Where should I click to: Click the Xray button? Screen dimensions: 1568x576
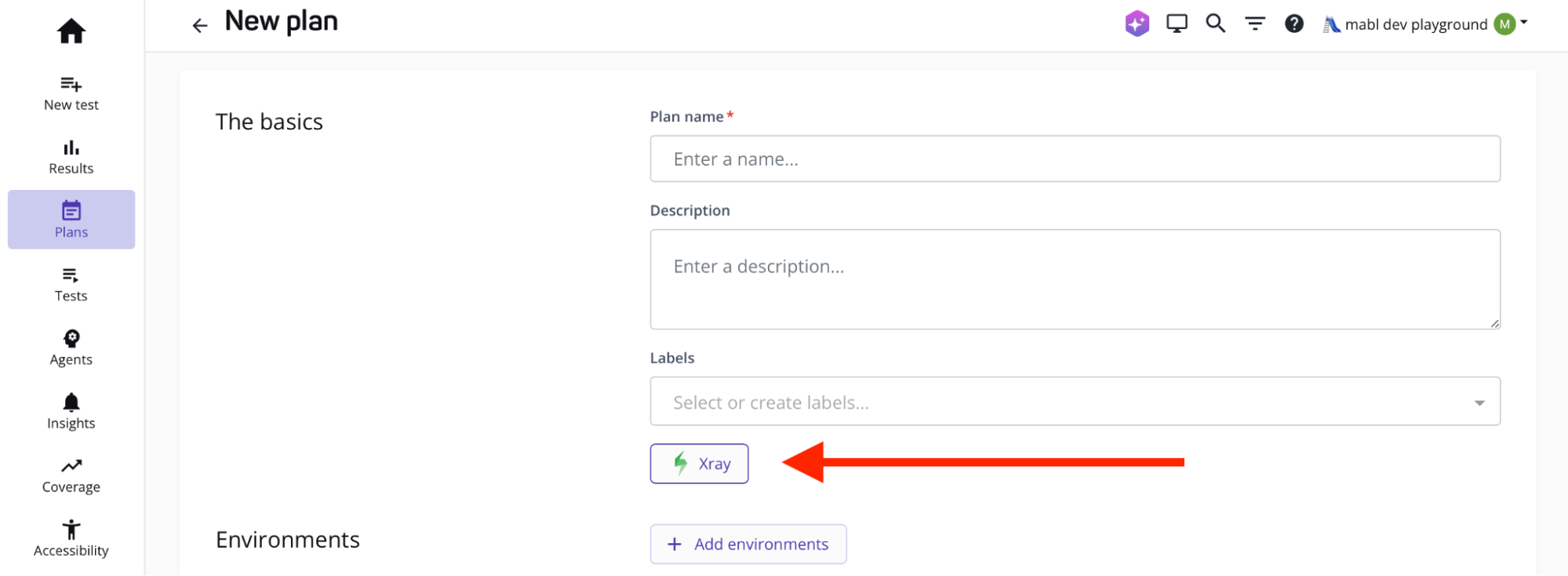[x=699, y=464]
